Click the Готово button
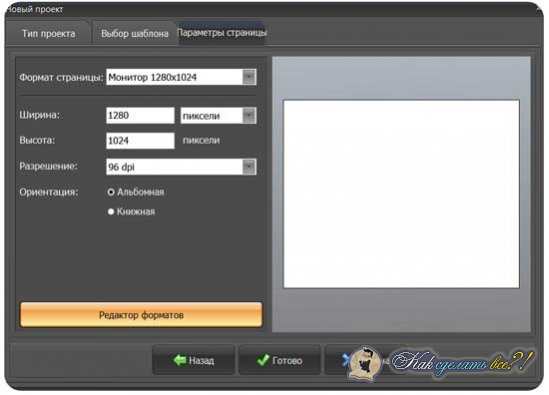Image resolution: width=549 pixels, height=395 pixels. point(279,360)
